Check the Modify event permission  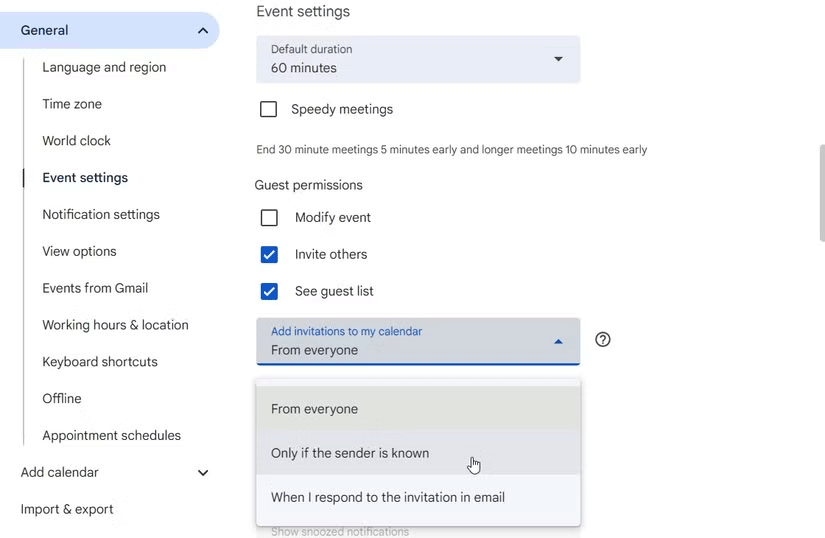point(269,218)
